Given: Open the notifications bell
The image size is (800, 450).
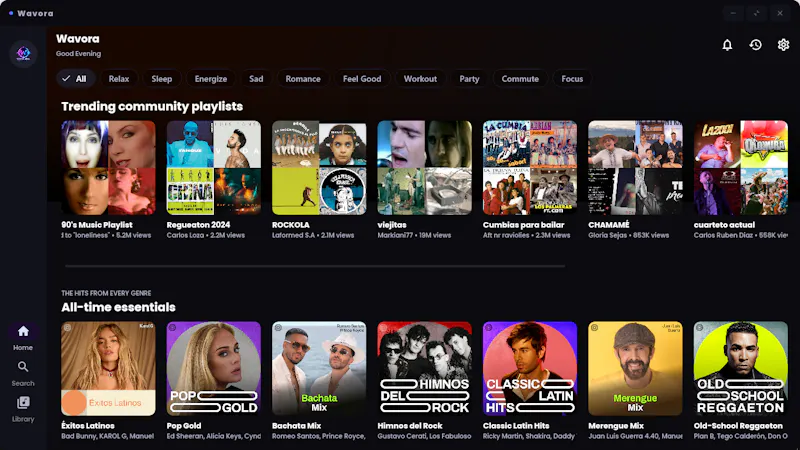Looking at the screenshot, I should [727, 45].
